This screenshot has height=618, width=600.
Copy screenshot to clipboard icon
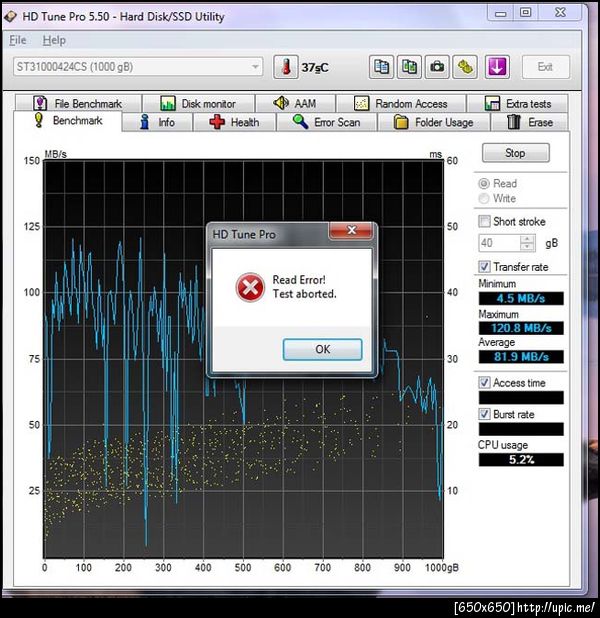click(409, 67)
